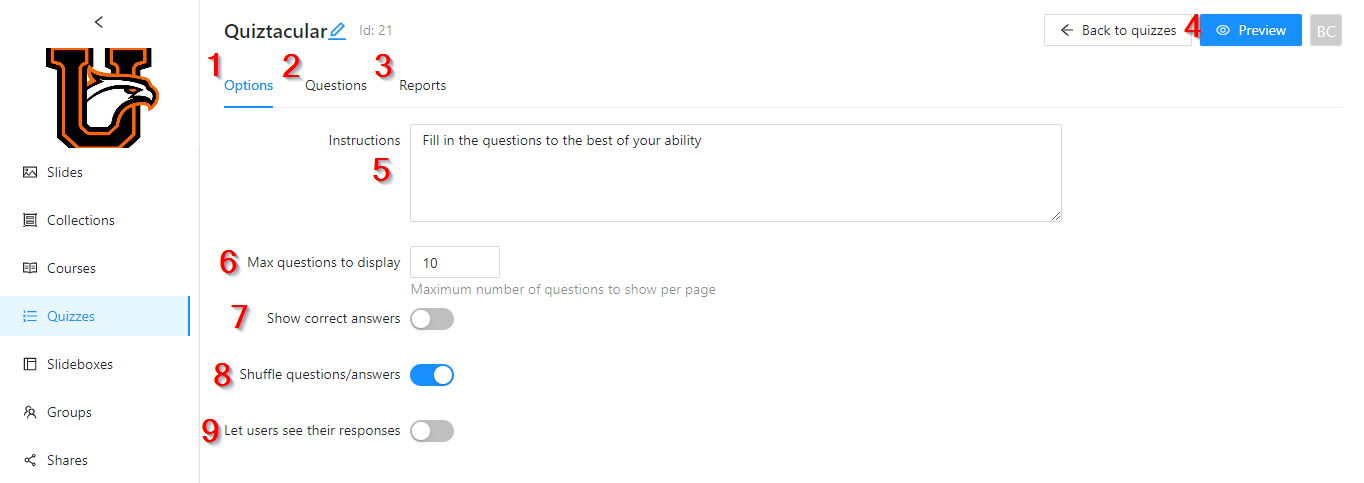
Task: Click the Collections sidebar icon
Action: [30, 220]
